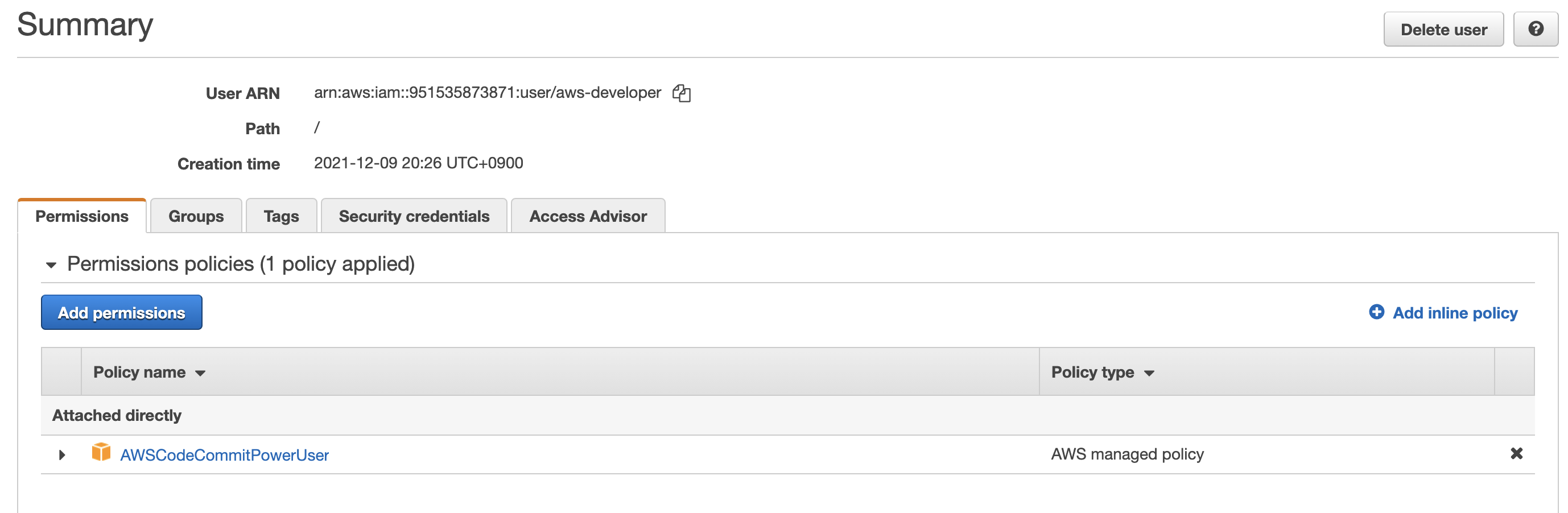Click the Attached directly group row
Viewport: 1568px width, 513px height.
(787, 415)
